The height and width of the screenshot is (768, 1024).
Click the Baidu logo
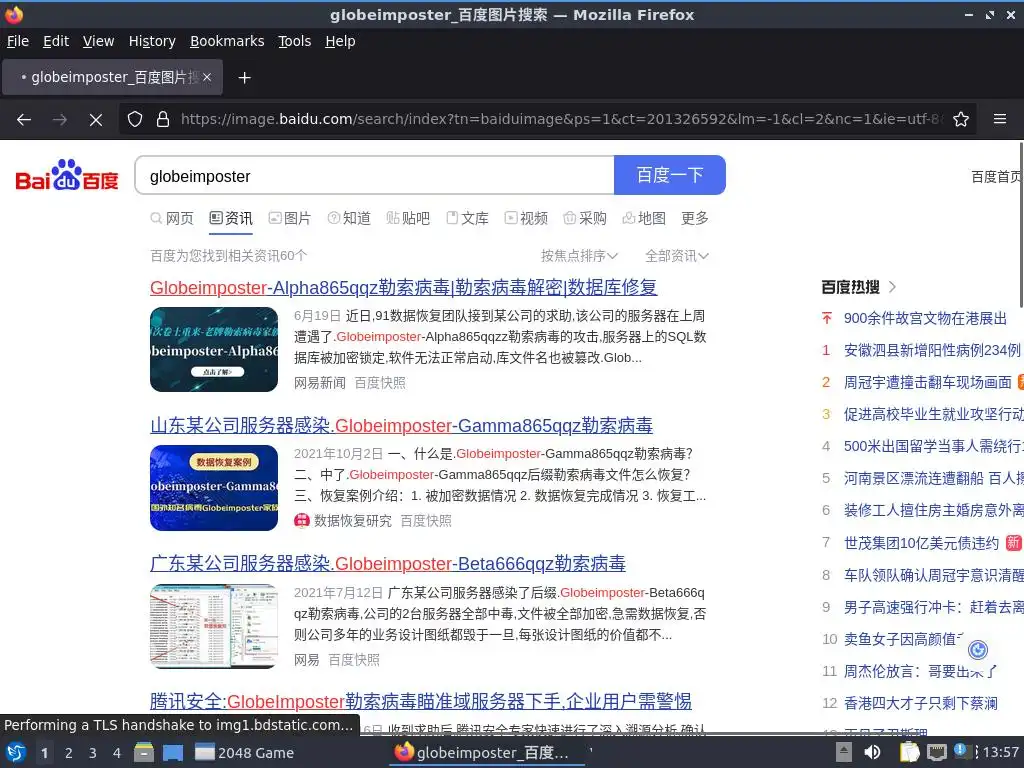pyautogui.click(x=67, y=174)
